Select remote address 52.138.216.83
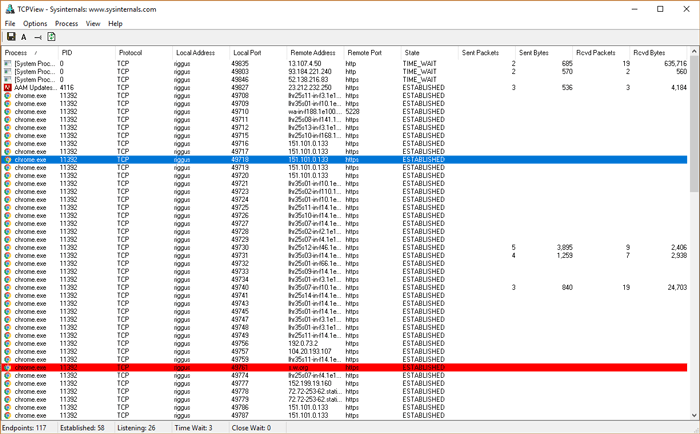 coord(308,79)
